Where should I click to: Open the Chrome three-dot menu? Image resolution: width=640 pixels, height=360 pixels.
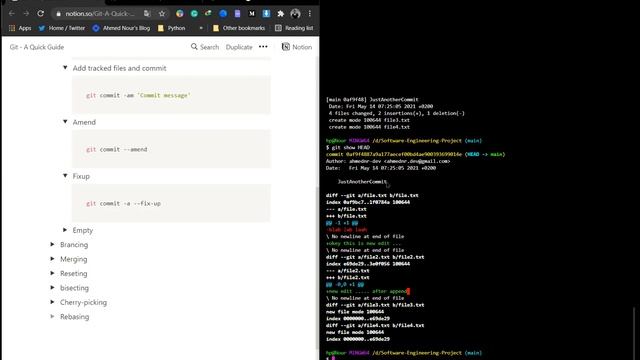pyautogui.click(x=310, y=13)
